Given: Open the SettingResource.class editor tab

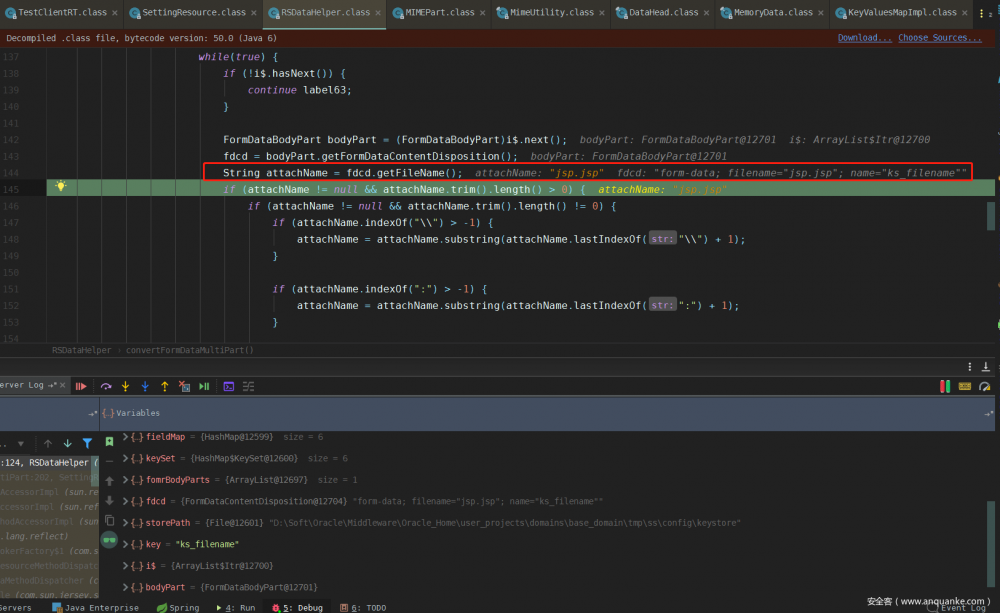Looking at the screenshot, I should [193, 13].
